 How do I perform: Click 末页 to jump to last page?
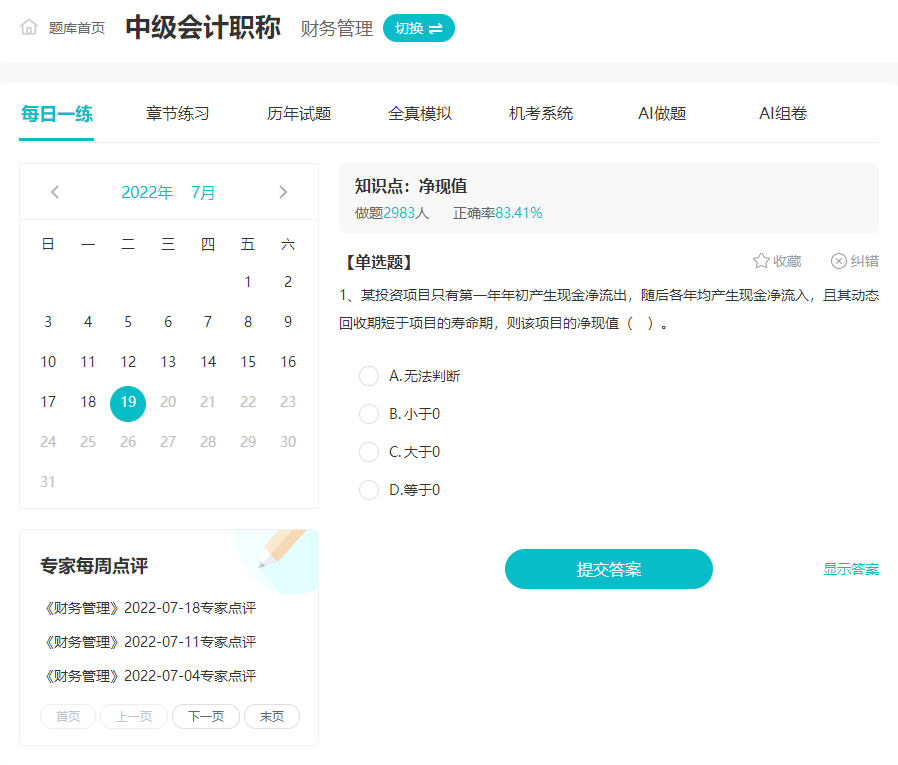coord(271,716)
